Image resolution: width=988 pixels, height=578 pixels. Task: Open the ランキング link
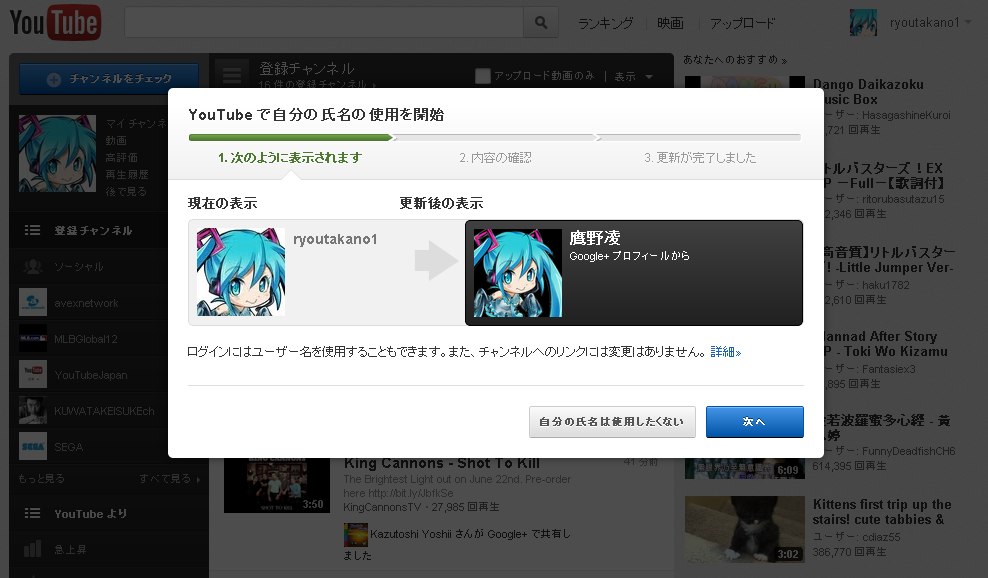click(x=606, y=23)
